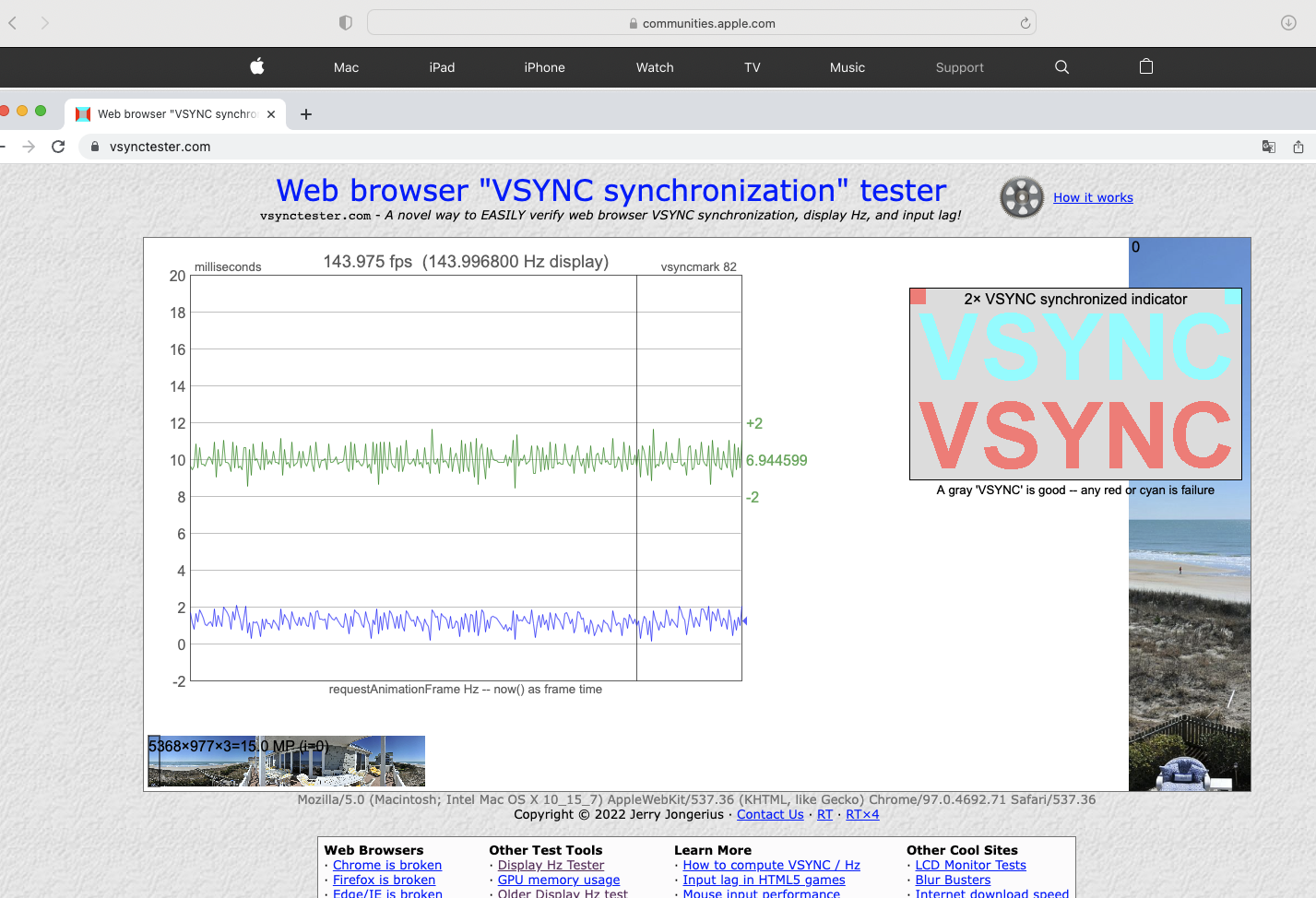Click the red square in VSYNC indicator
Screen dimensions: 1316x898
click(919, 297)
